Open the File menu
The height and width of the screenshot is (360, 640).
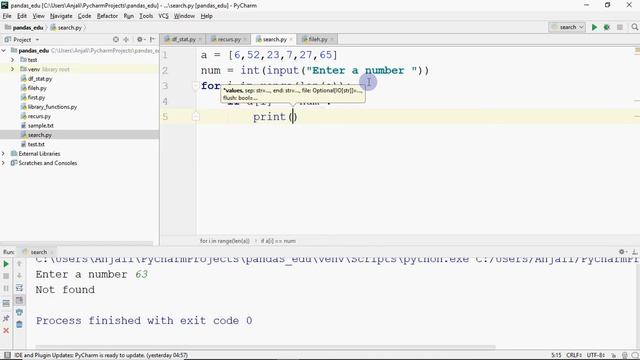(x=7, y=16)
